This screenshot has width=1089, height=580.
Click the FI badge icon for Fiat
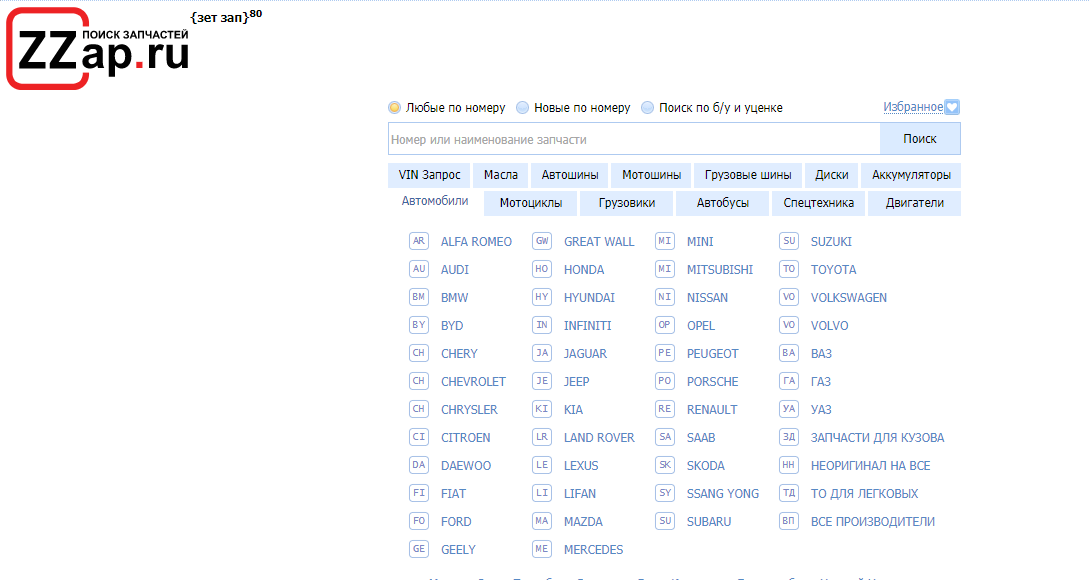[419, 493]
